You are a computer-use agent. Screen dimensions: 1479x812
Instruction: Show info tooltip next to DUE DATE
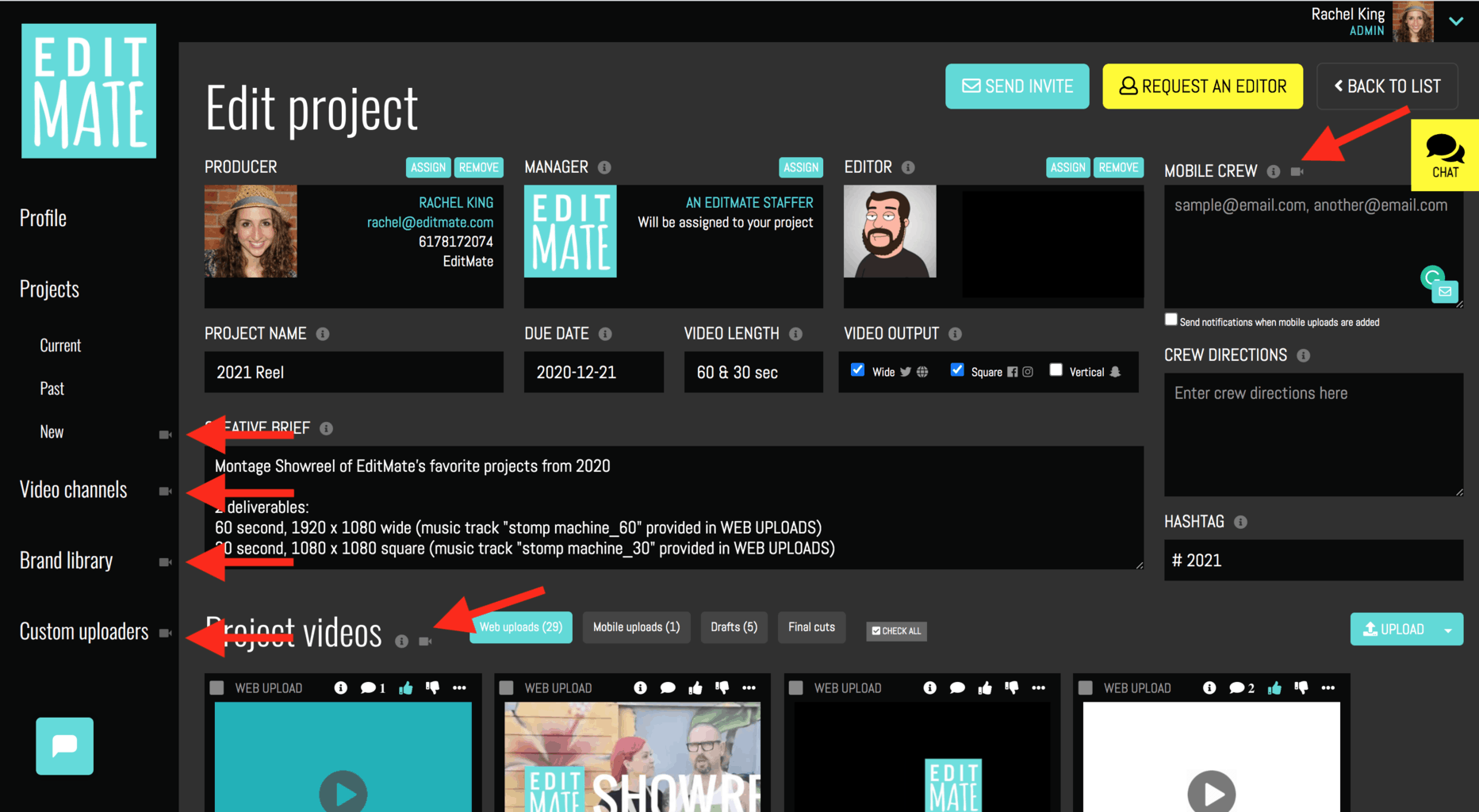tap(605, 334)
